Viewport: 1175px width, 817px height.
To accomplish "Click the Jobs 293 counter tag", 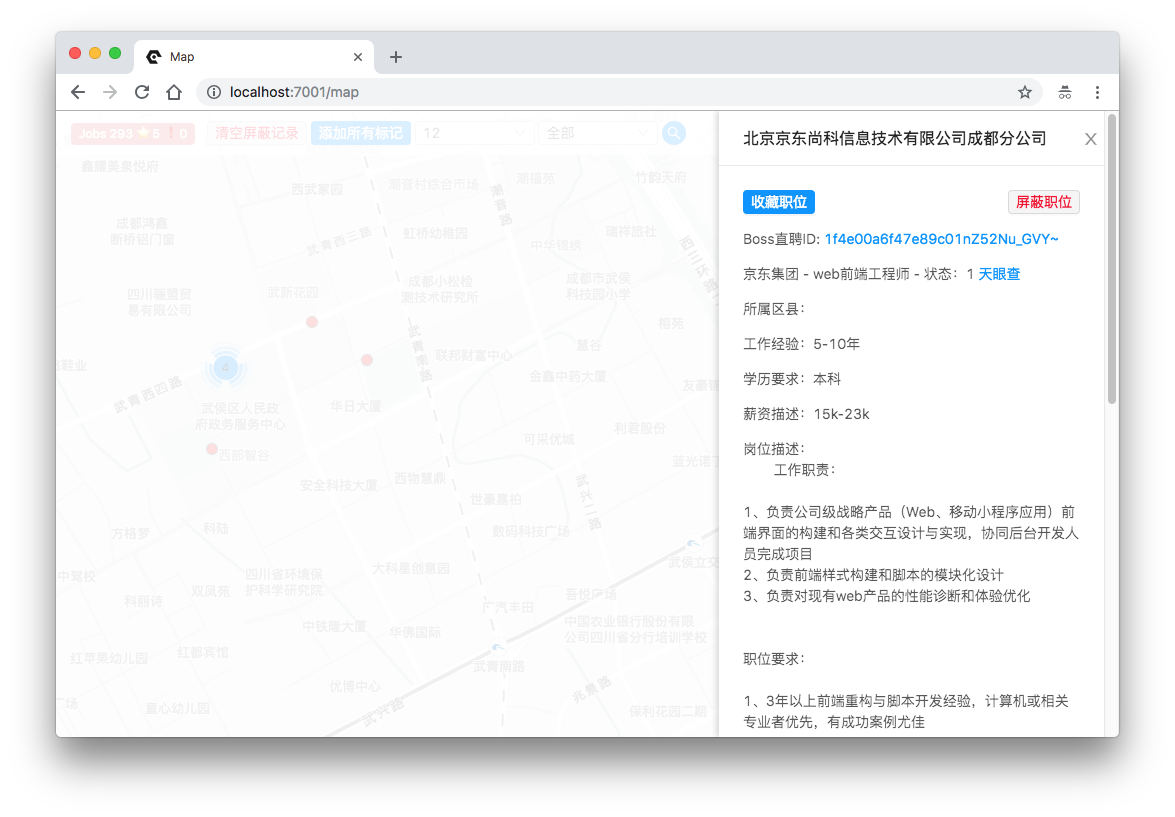I will click(133, 133).
